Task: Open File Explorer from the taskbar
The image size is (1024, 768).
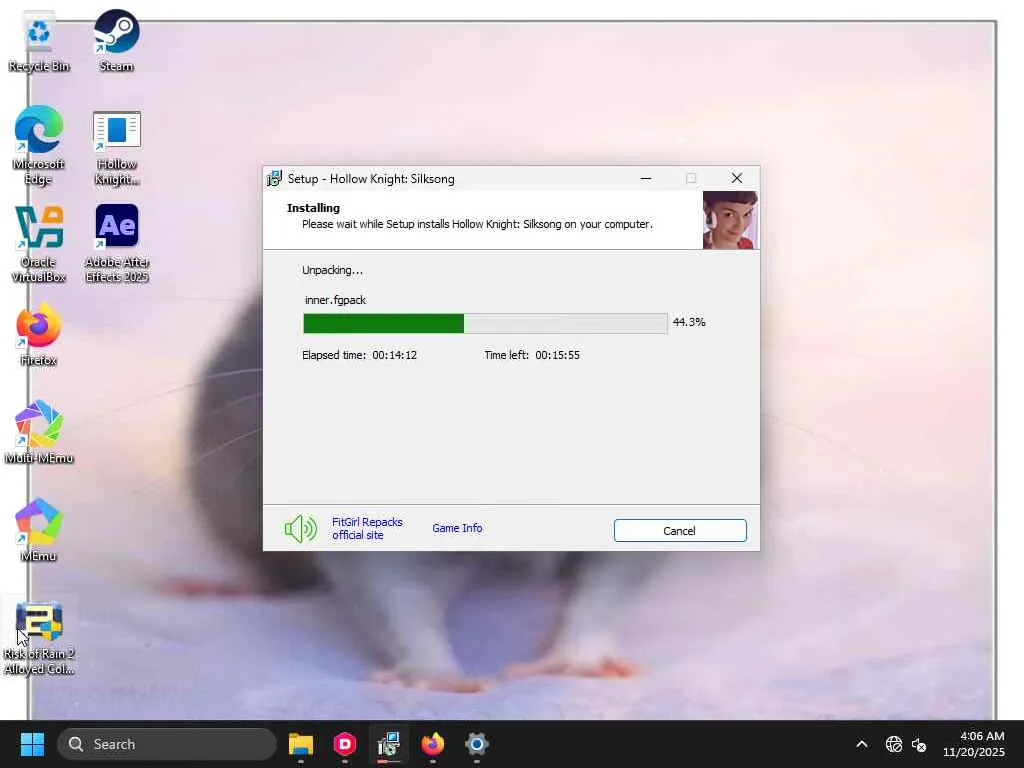Action: click(301, 744)
